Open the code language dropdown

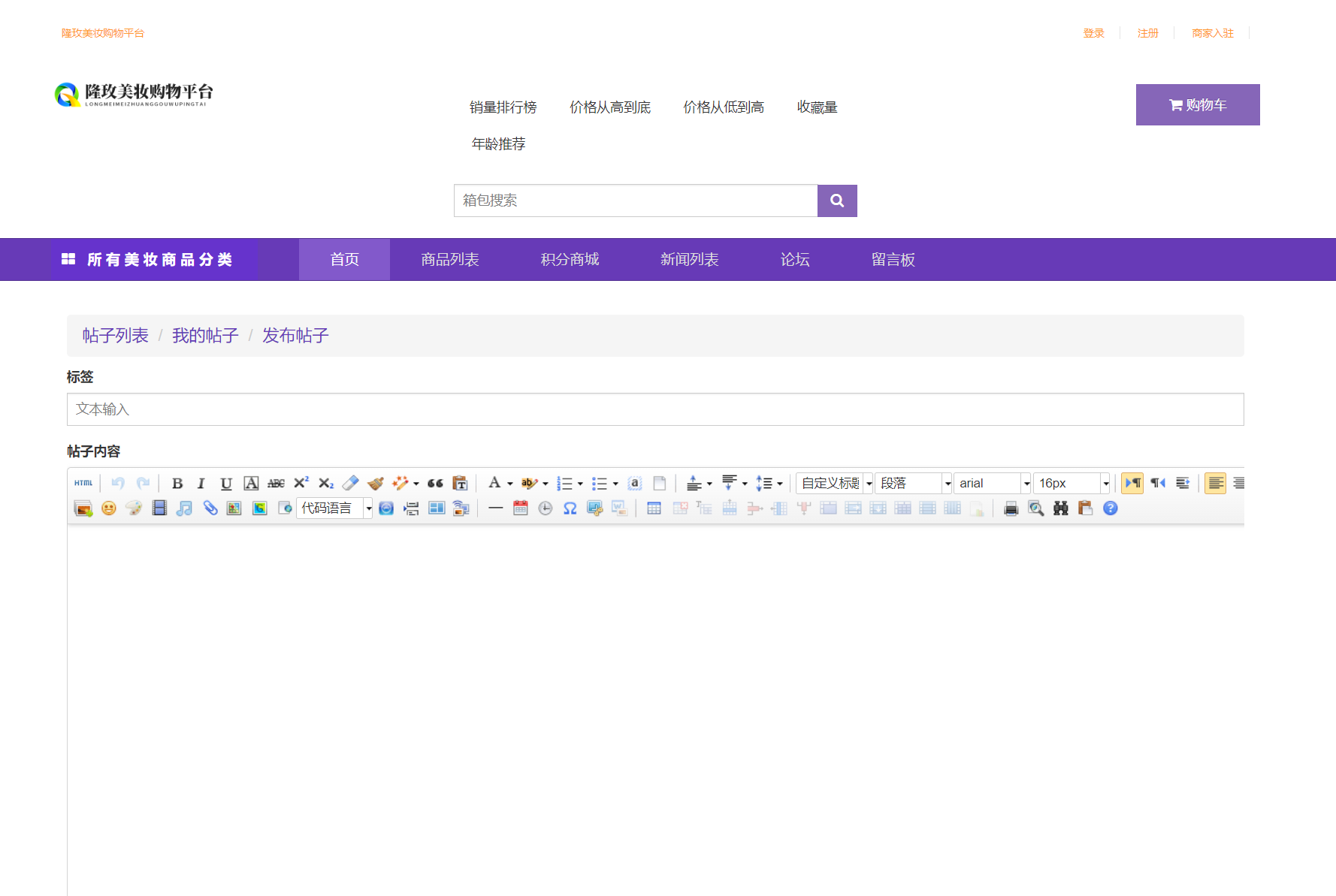click(x=334, y=508)
